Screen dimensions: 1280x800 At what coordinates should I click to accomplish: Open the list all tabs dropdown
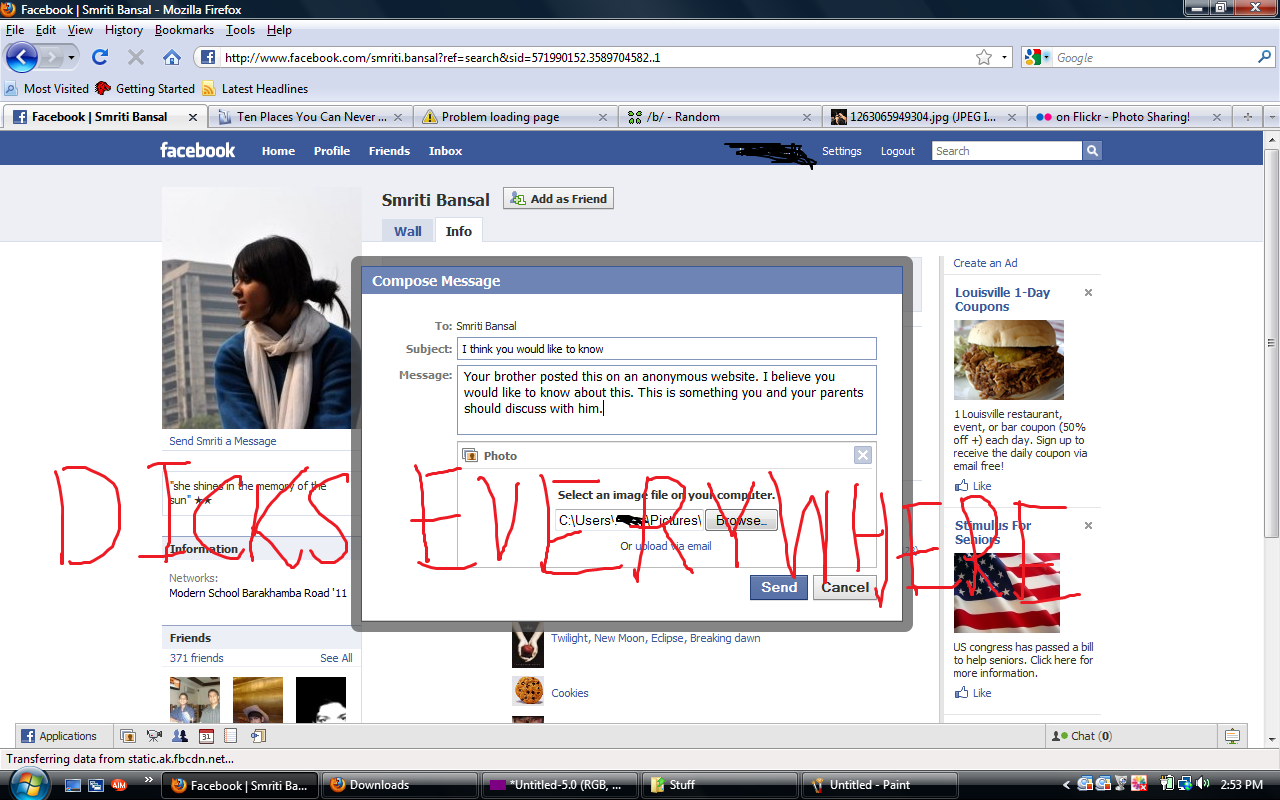pyautogui.click(x=1271, y=117)
